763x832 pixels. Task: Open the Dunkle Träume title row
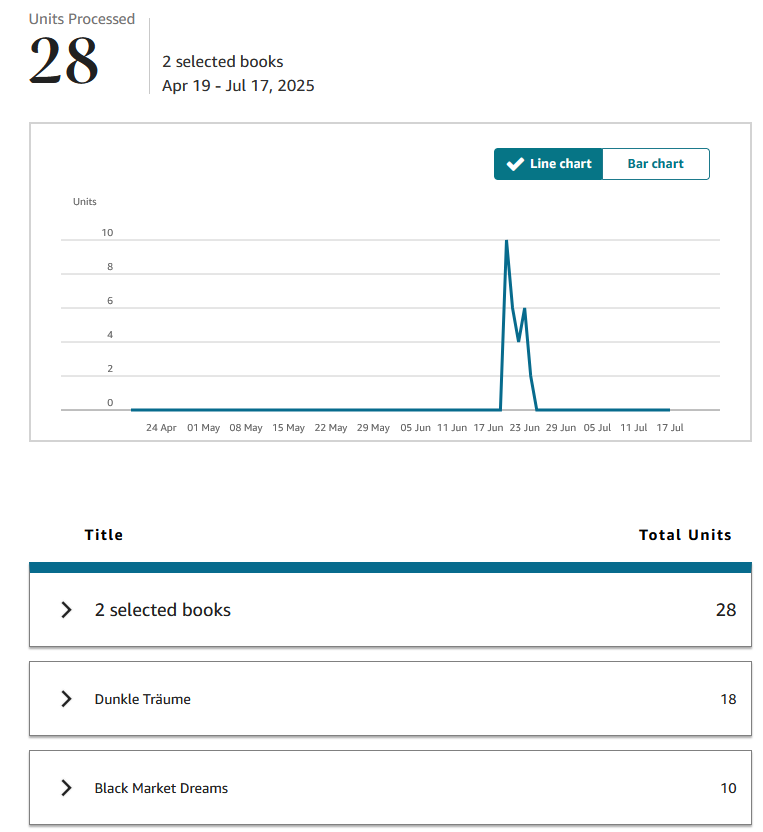390,699
